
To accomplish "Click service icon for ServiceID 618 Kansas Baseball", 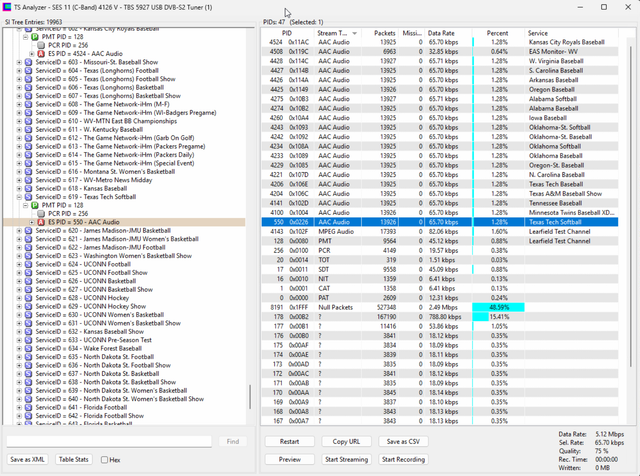I will coord(28,189).
